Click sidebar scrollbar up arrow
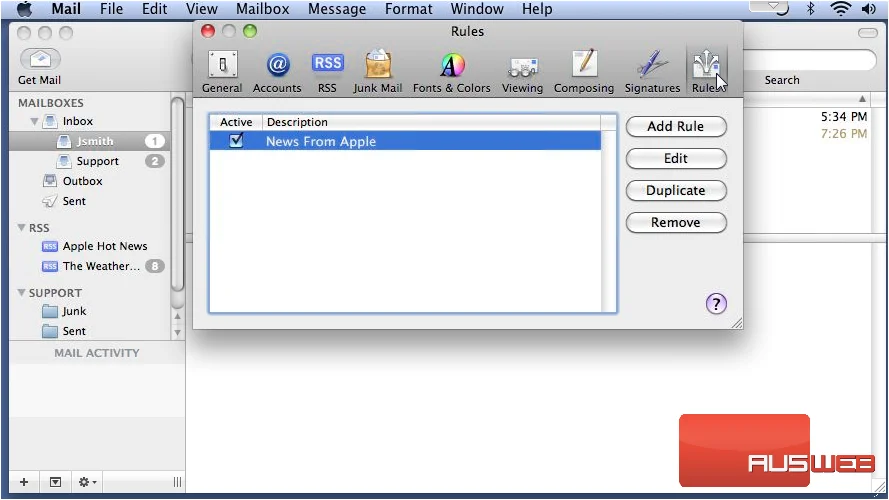Viewport: 889px width, 500px height. [x=177, y=316]
